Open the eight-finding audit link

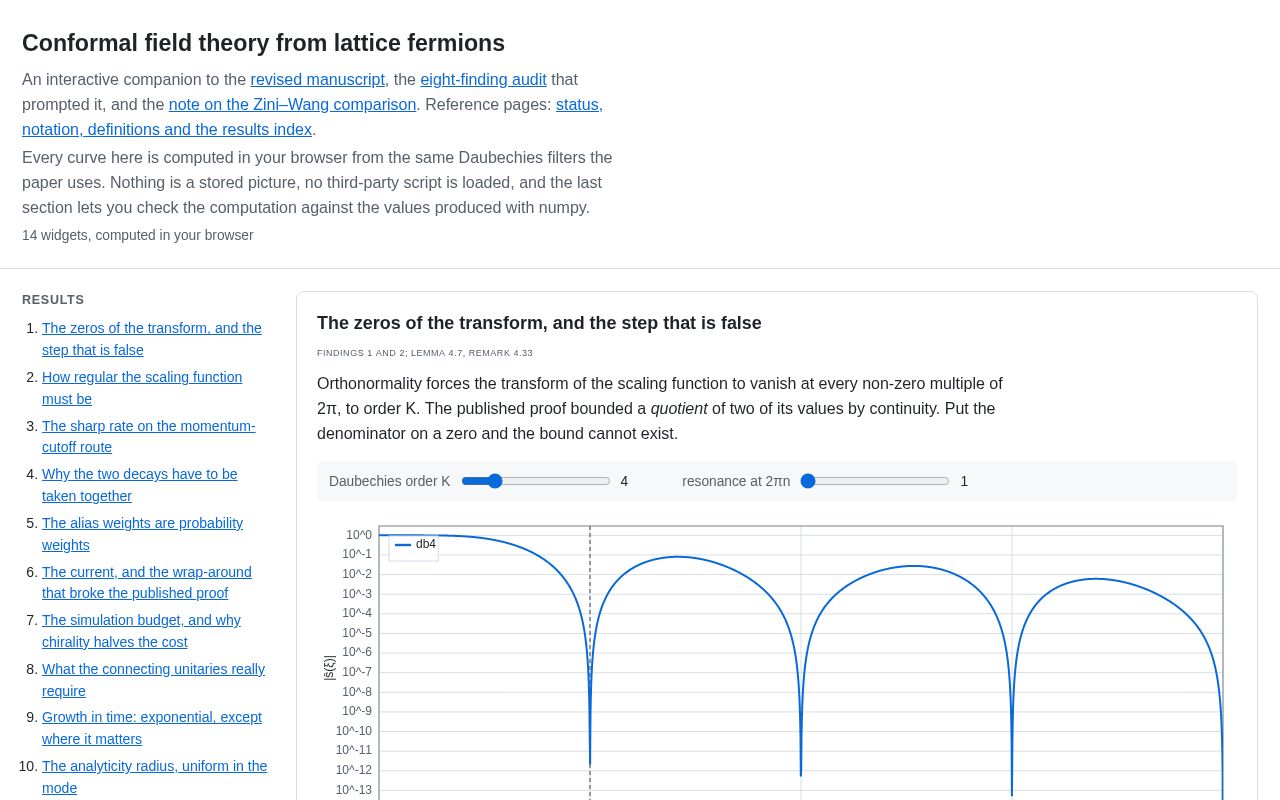tap(483, 80)
